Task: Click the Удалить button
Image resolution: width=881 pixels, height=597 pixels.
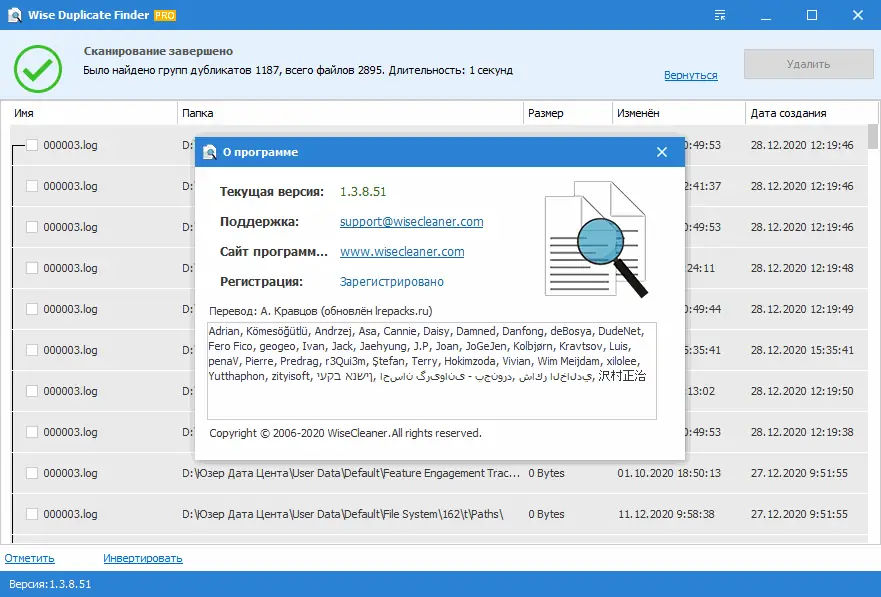Action: pyautogui.click(x=809, y=64)
